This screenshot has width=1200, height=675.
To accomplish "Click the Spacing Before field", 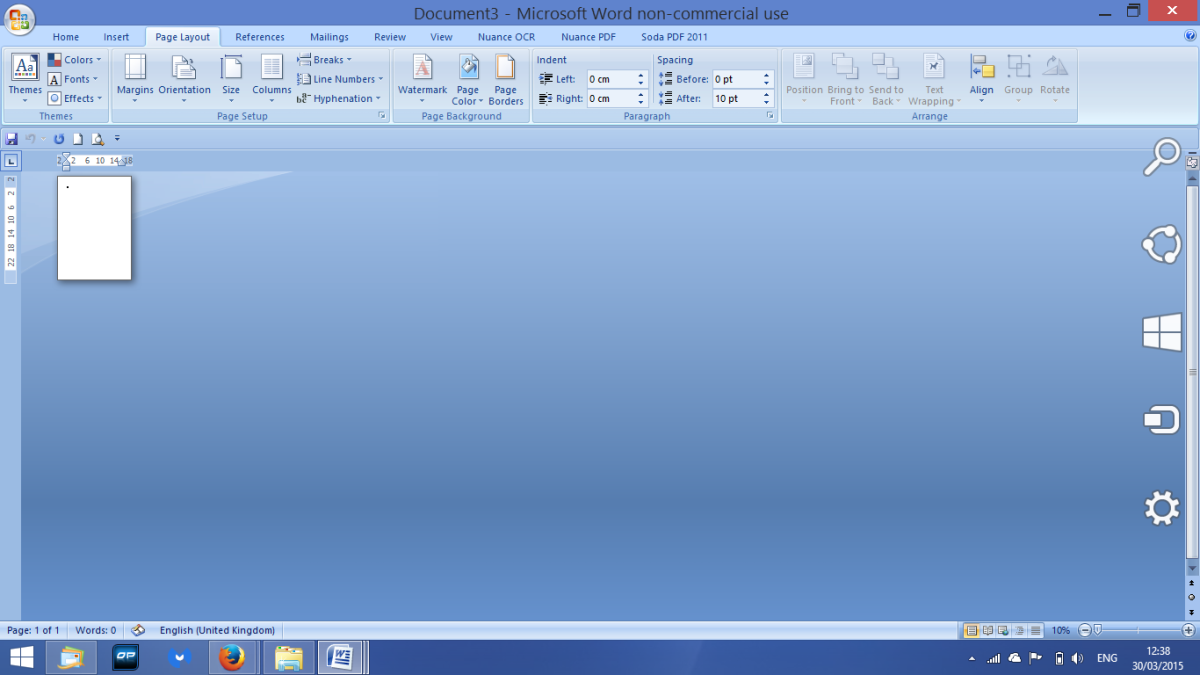I will point(736,79).
